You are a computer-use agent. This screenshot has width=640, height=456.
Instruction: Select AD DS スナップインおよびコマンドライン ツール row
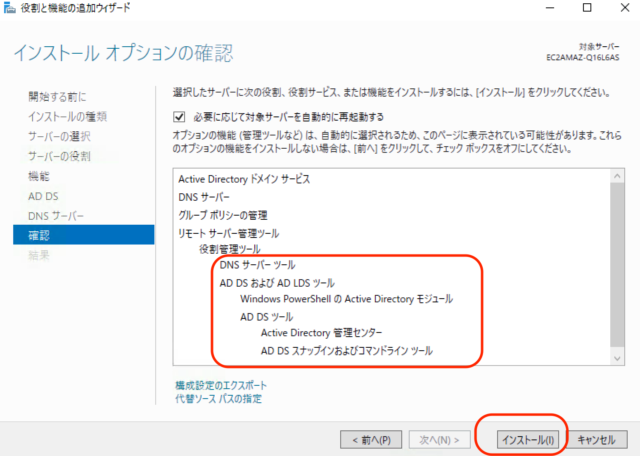pos(347,351)
